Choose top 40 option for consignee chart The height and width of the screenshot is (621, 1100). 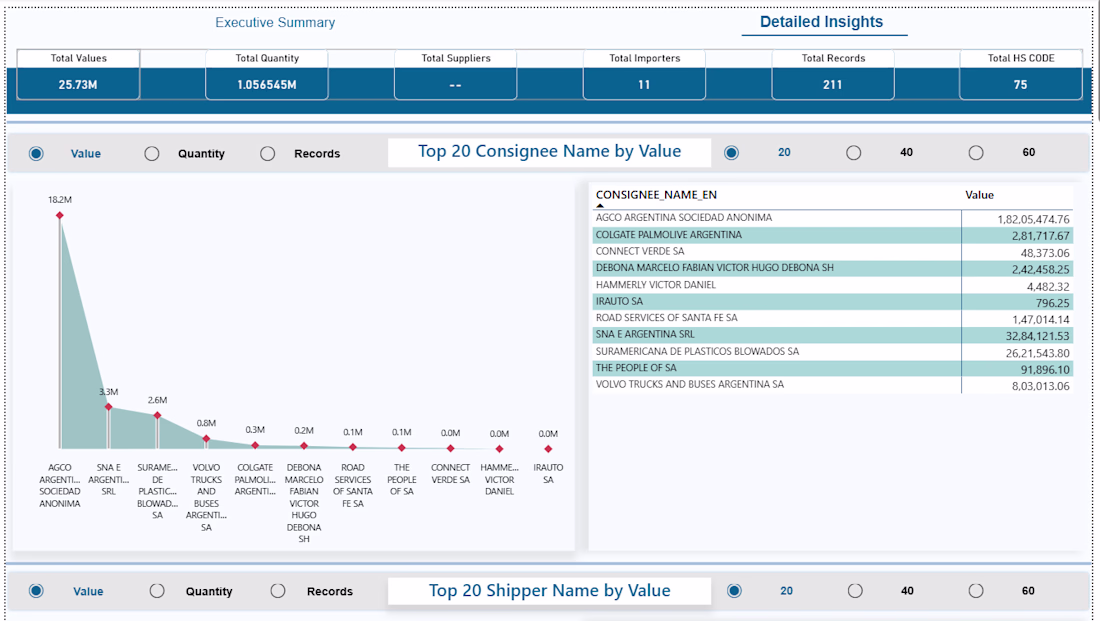tap(853, 152)
